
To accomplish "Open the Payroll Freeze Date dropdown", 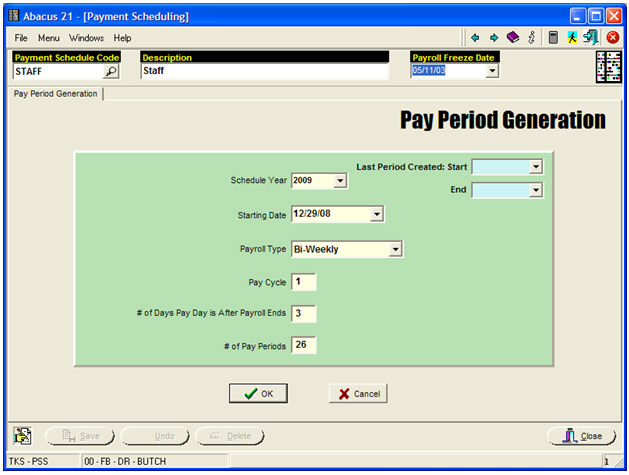I will [491, 71].
